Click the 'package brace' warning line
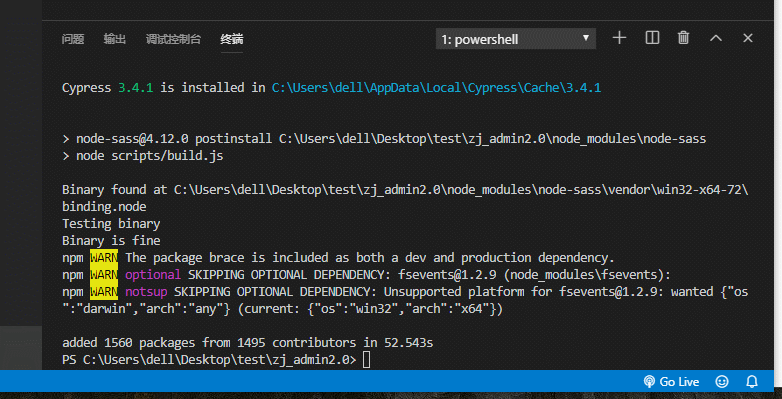This screenshot has height=399, width=782. pyautogui.click(x=339, y=258)
